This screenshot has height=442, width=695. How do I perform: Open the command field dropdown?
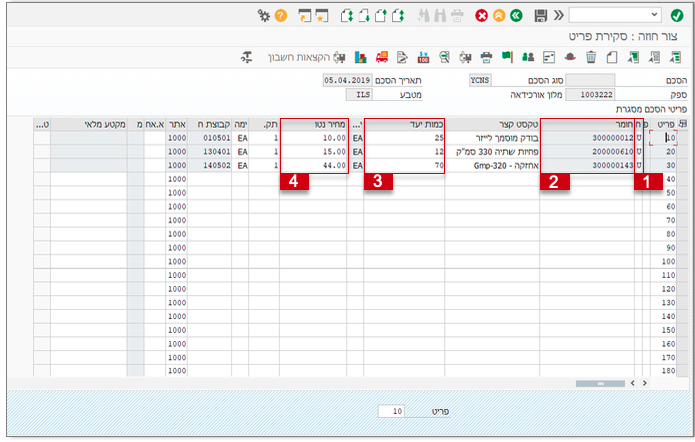[x=654, y=15]
